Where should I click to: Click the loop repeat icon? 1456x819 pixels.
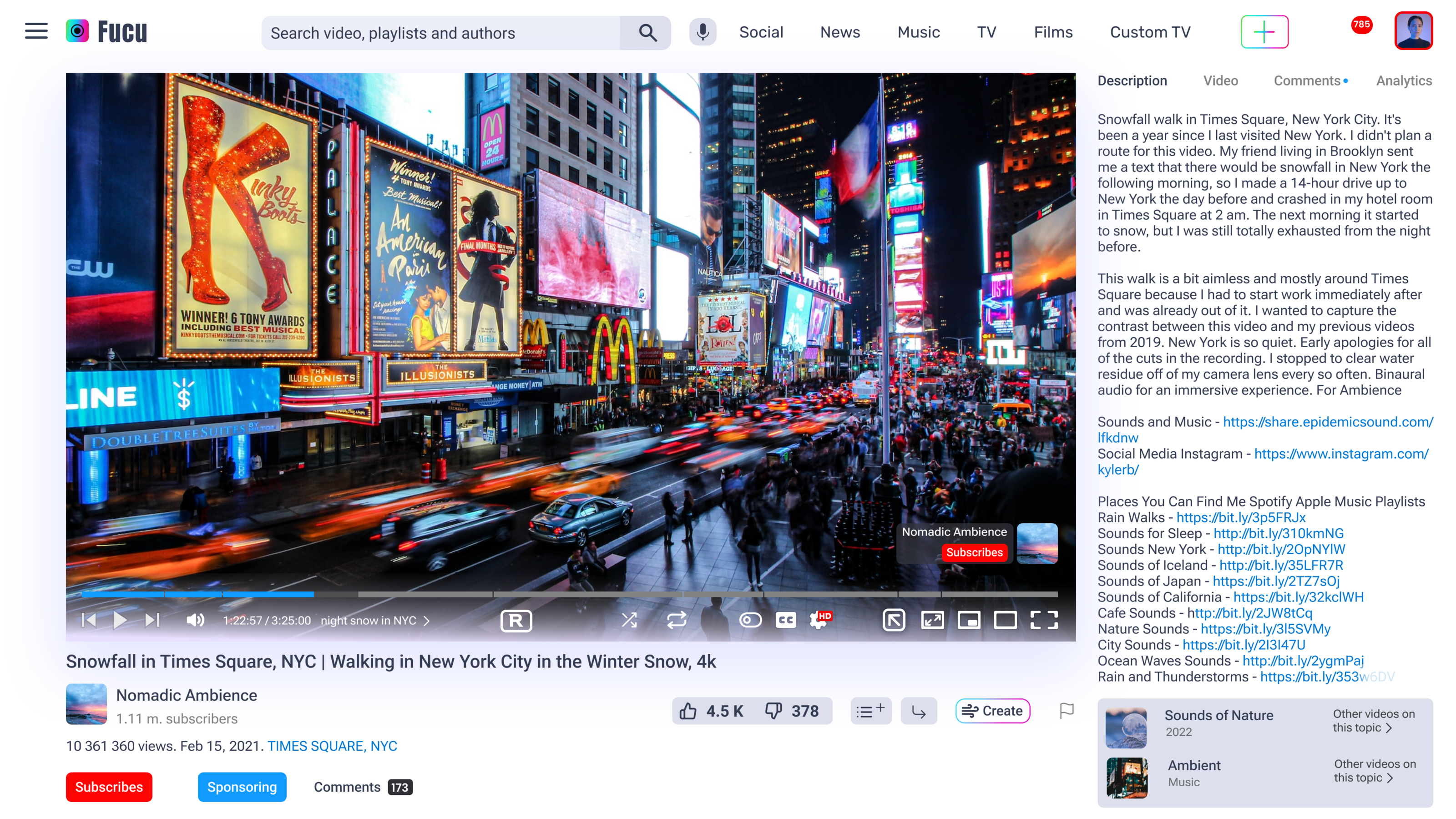coord(676,620)
